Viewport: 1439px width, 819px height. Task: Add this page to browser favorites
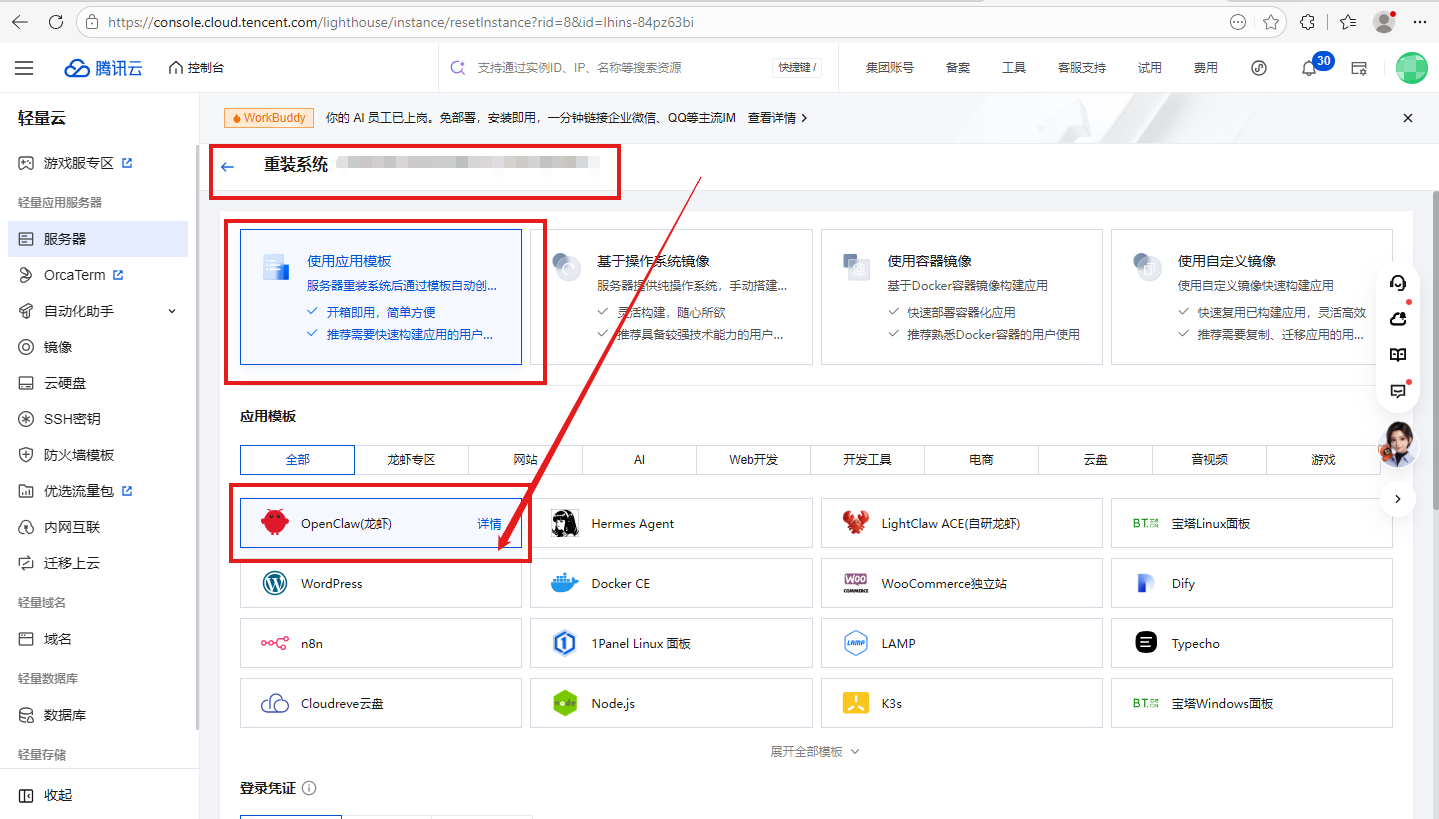[1271, 22]
